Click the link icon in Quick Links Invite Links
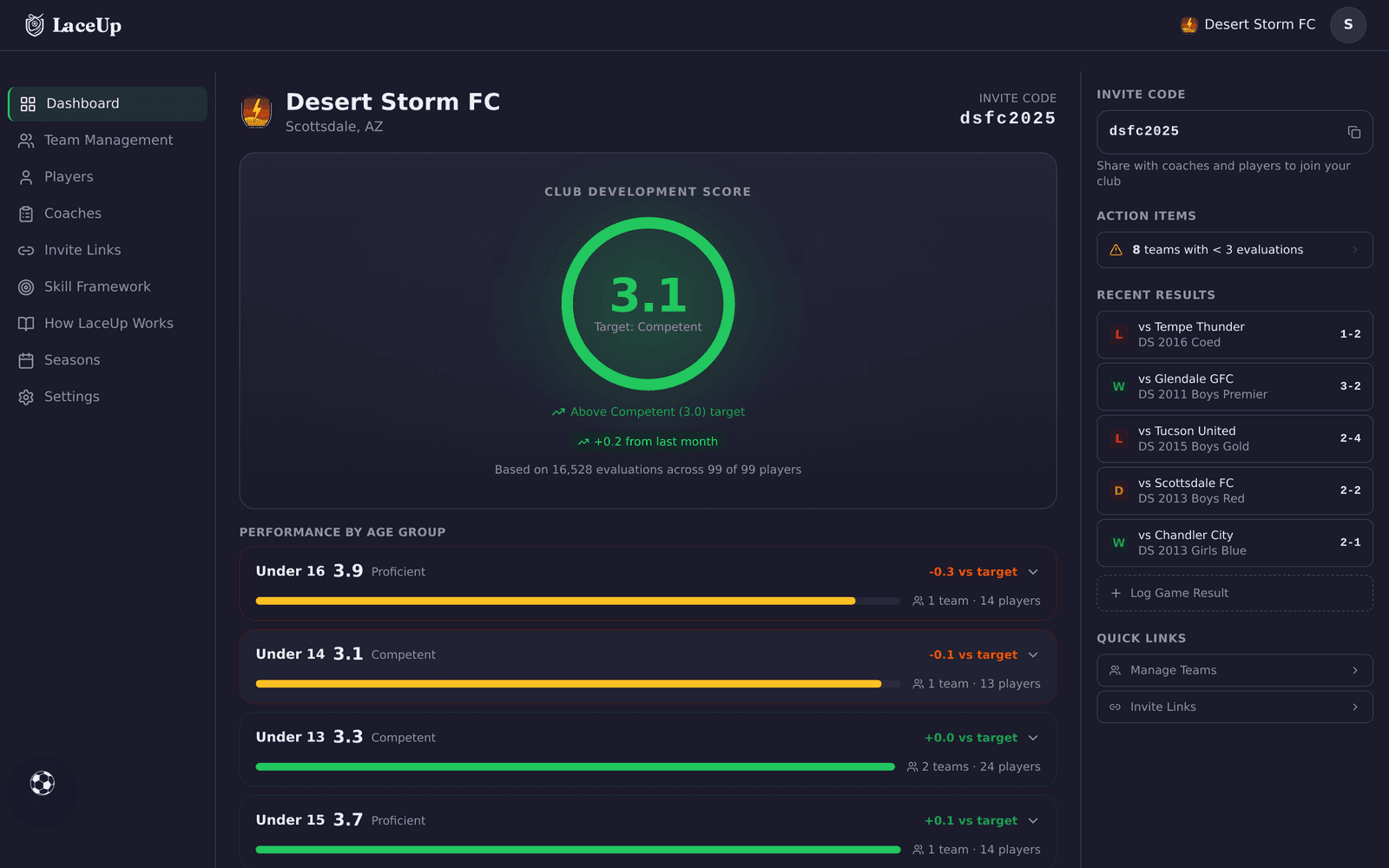This screenshot has width=1389, height=868. [1116, 707]
